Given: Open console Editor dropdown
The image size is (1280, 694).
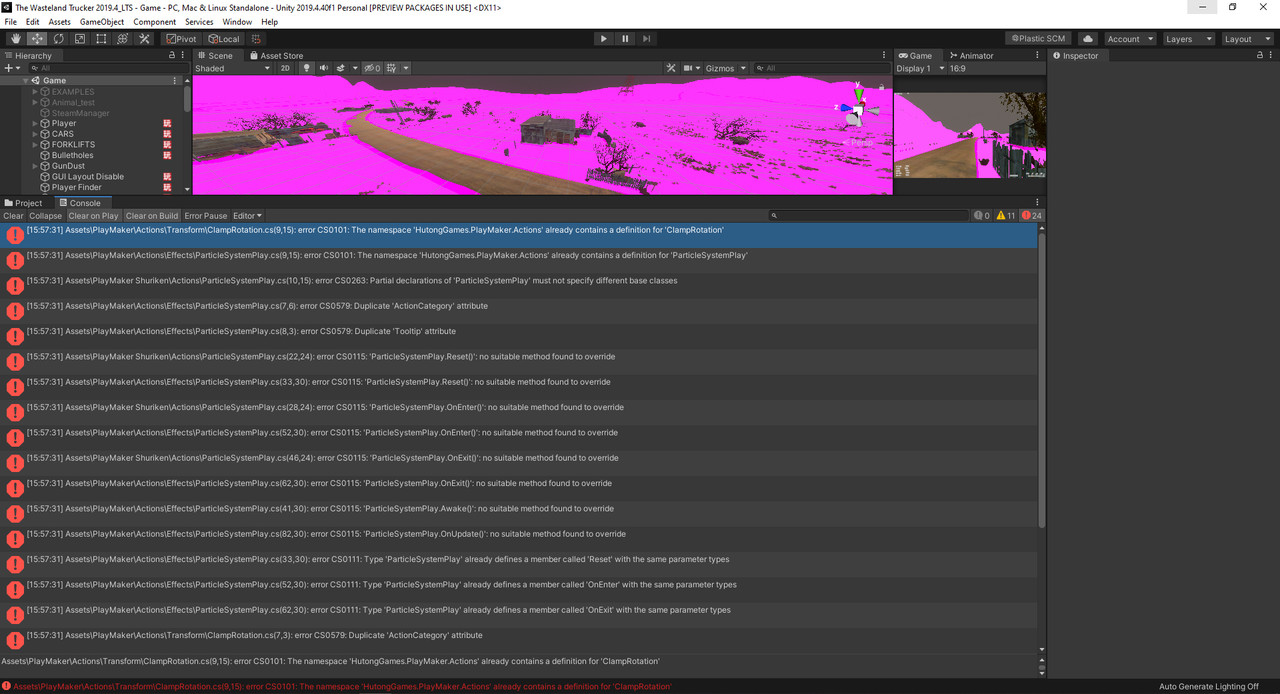Looking at the screenshot, I should pyautogui.click(x=247, y=216).
